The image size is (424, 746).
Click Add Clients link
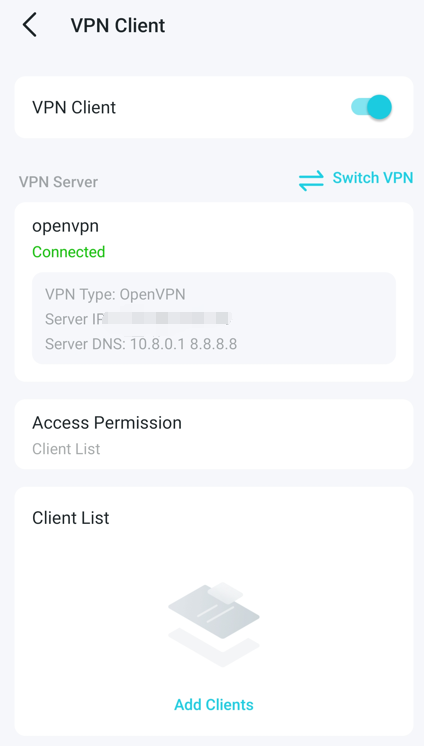214,704
